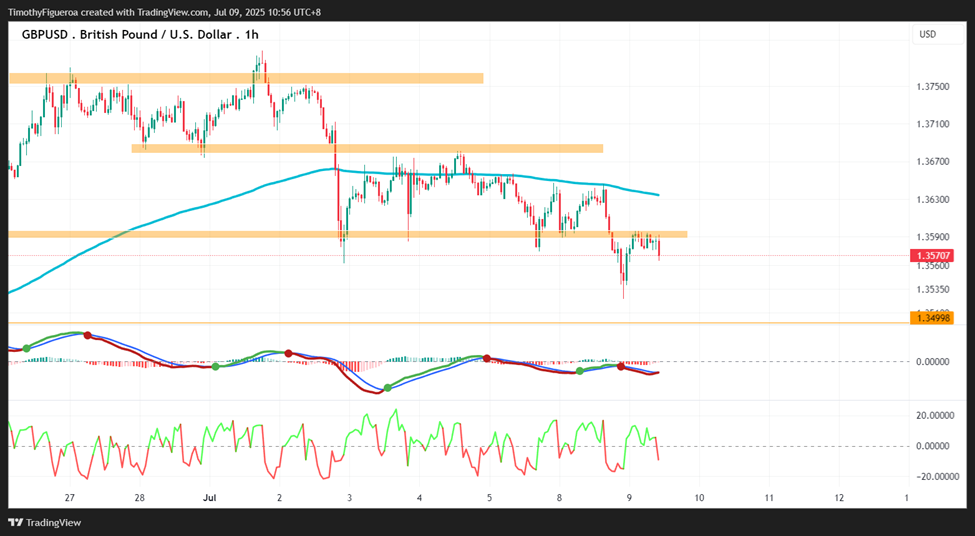The image size is (975, 536).
Task: Click the TimothyFigueroa created with TradingView header text
Action: [164, 12]
